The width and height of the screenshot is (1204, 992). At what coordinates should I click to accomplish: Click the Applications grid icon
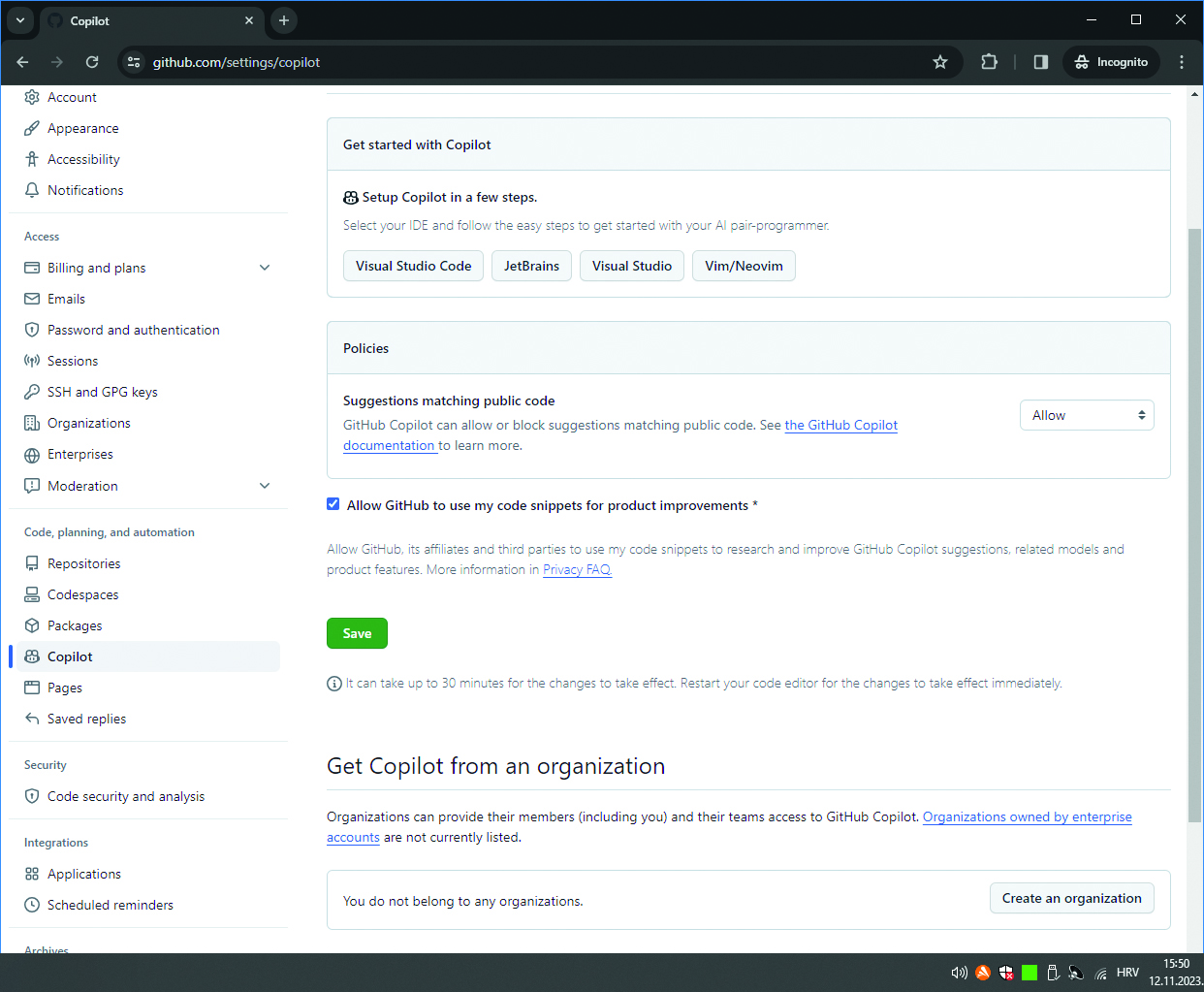click(x=32, y=874)
